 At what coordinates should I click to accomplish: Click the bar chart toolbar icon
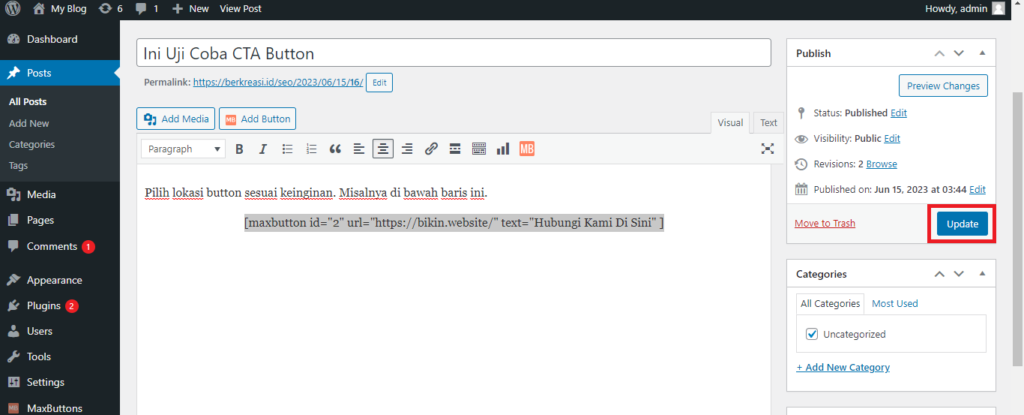click(503, 149)
